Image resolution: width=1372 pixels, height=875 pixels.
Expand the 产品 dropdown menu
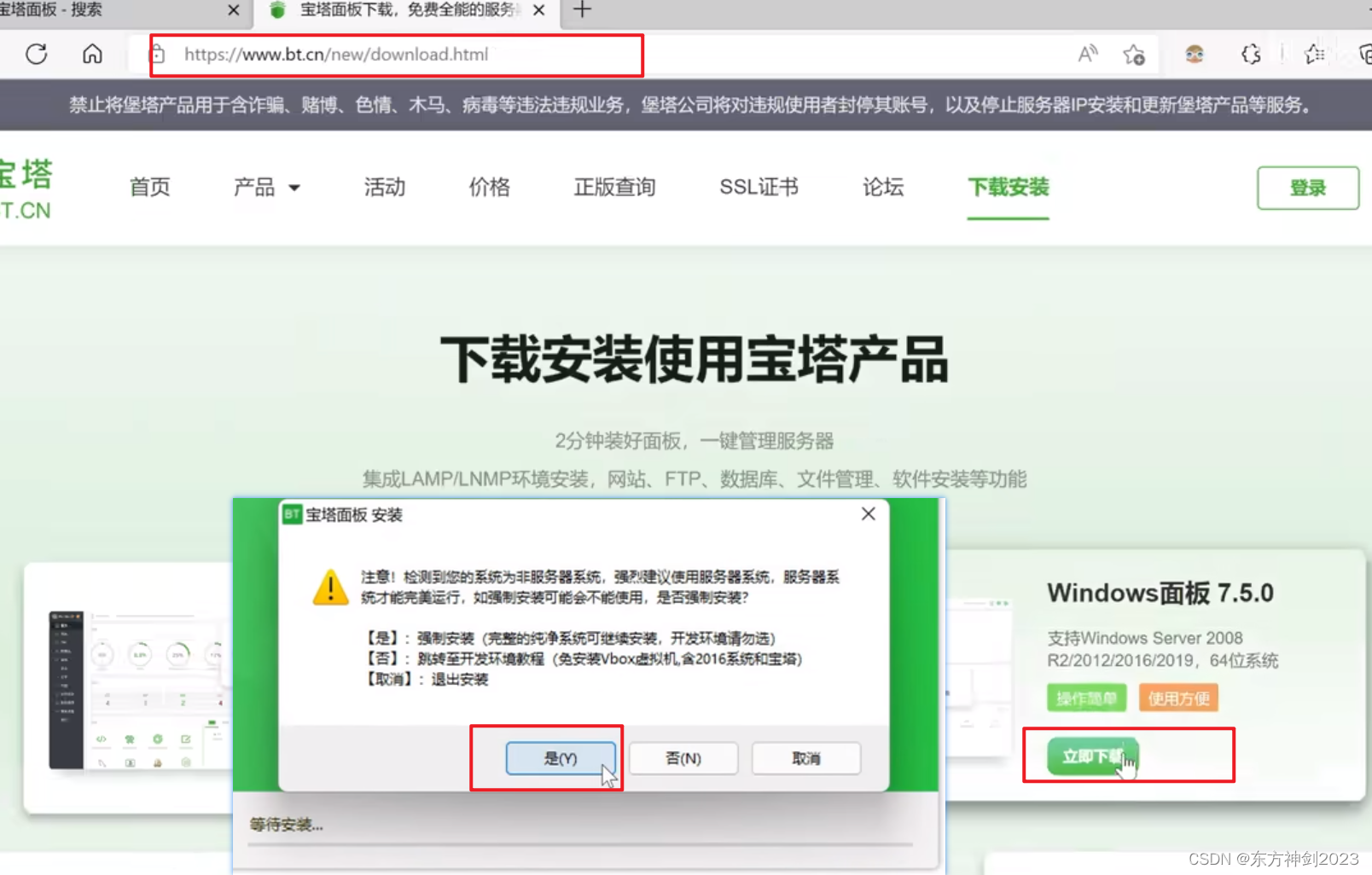[x=267, y=187]
